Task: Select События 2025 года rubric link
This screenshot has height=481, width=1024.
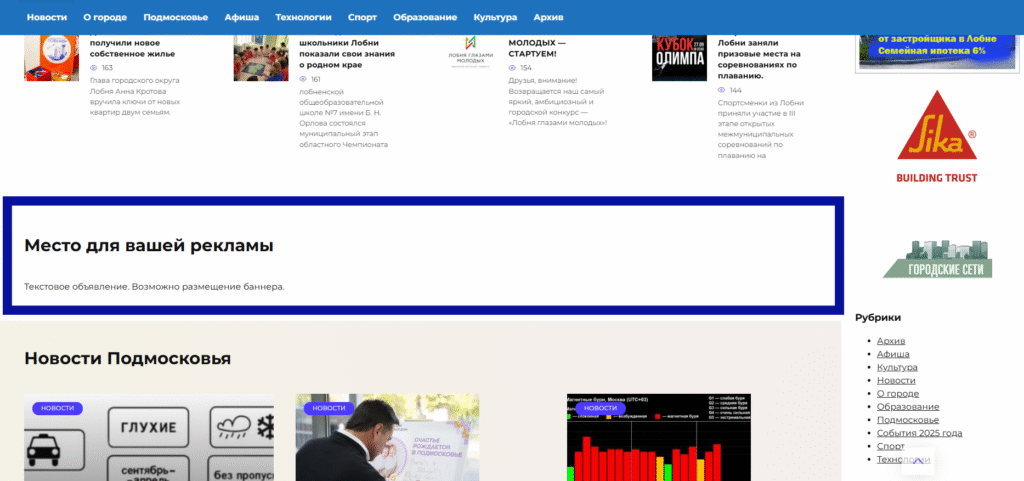Action: tap(919, 433)
